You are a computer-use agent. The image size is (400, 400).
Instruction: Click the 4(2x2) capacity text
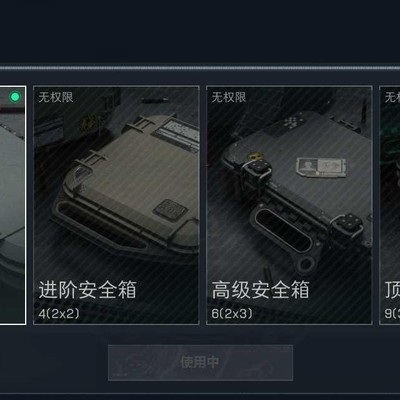[x=59, y=314]
